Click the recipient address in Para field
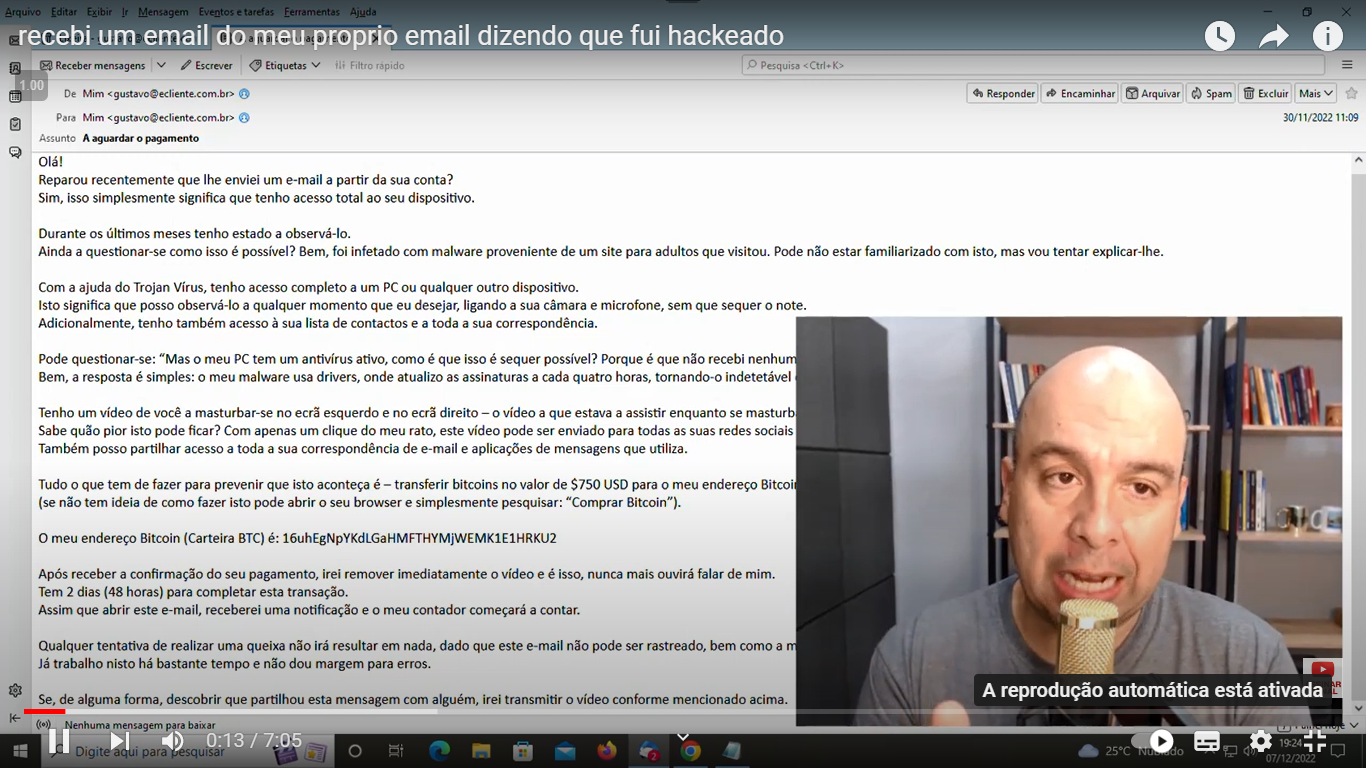The width and height of the screenshot is (1366, 768). point(159,117)
